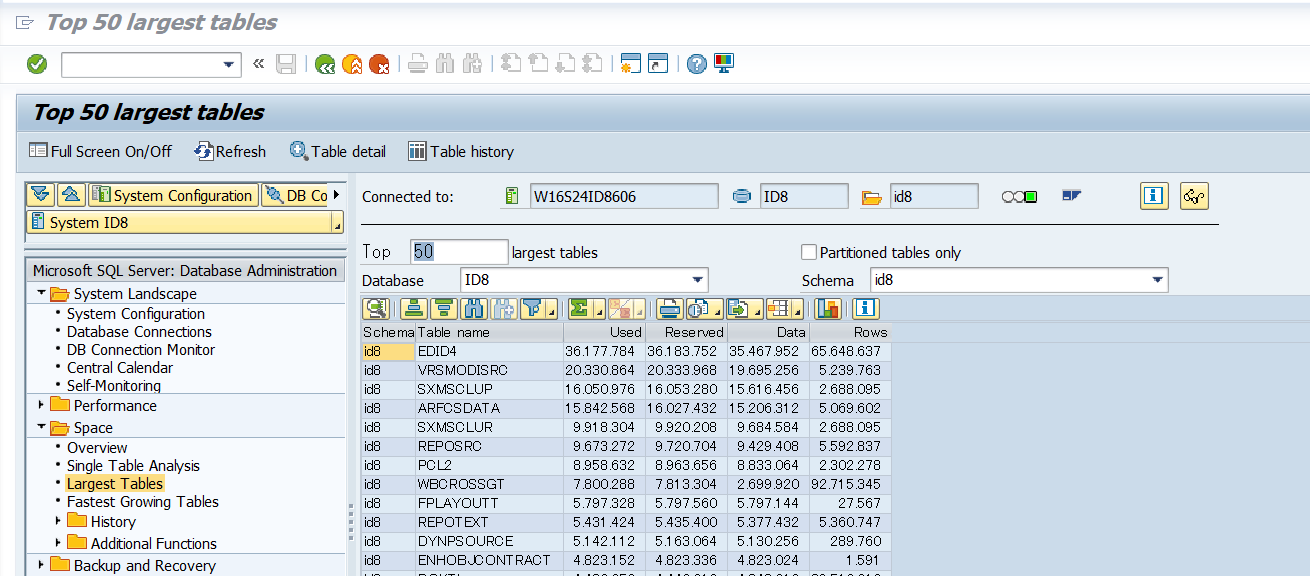Viewport: 1310px width, 576px height.
Task: Expand the Performance folder in tree
Action: click(x=41, y=405)
